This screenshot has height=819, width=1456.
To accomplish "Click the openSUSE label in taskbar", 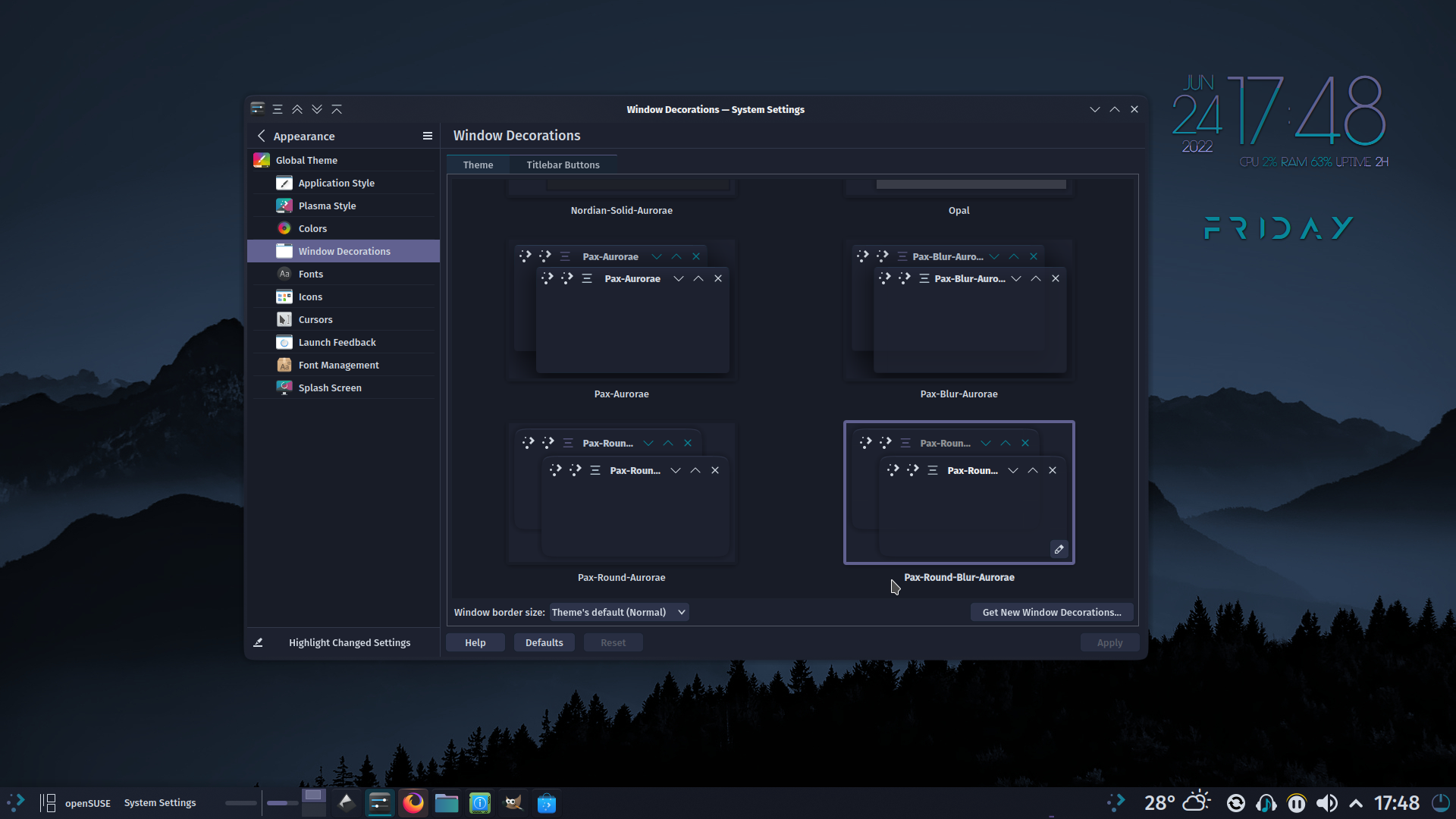I will (x=88, y=803).
